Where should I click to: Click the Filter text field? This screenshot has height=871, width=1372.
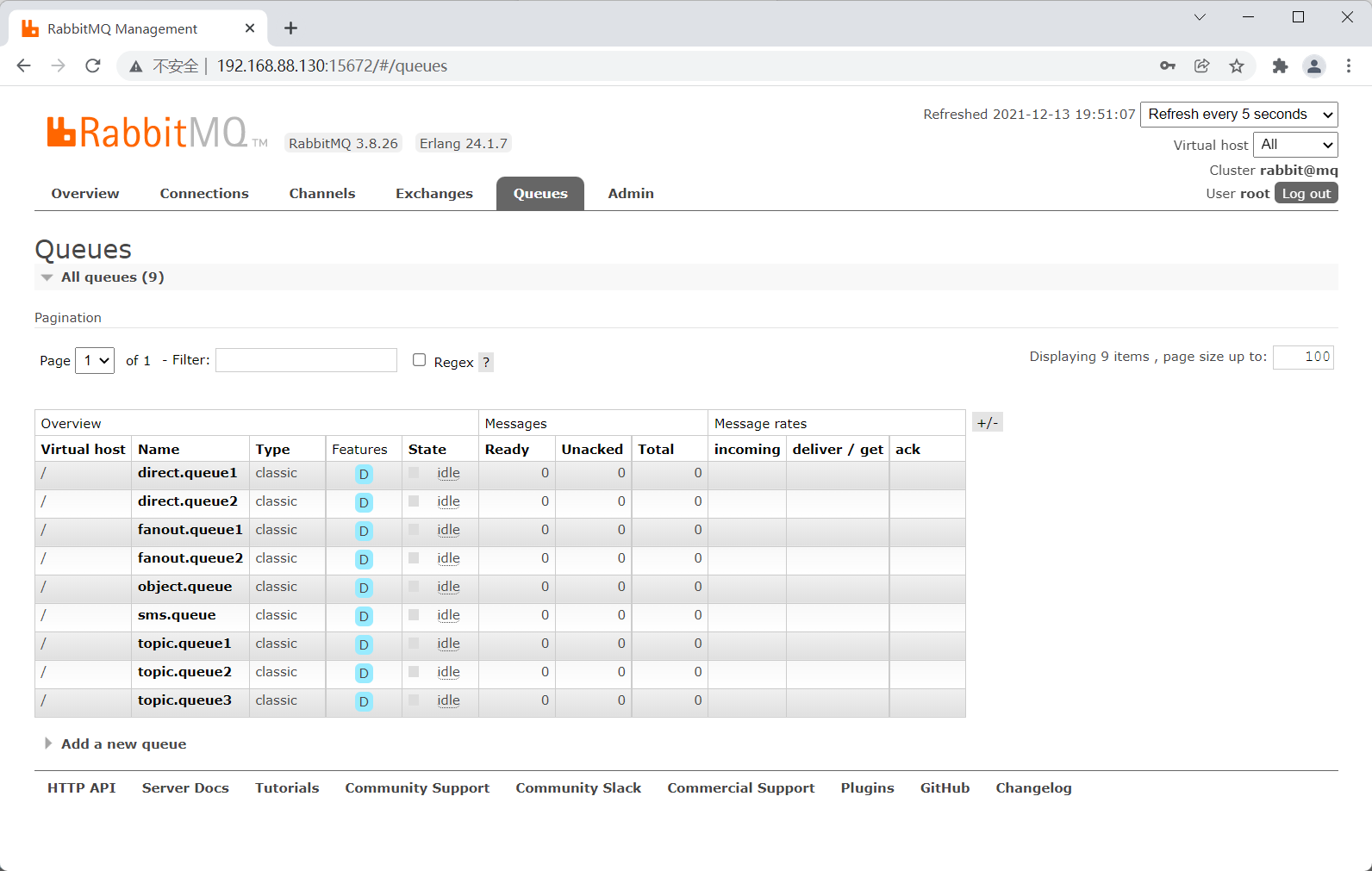tap(306, 360)
